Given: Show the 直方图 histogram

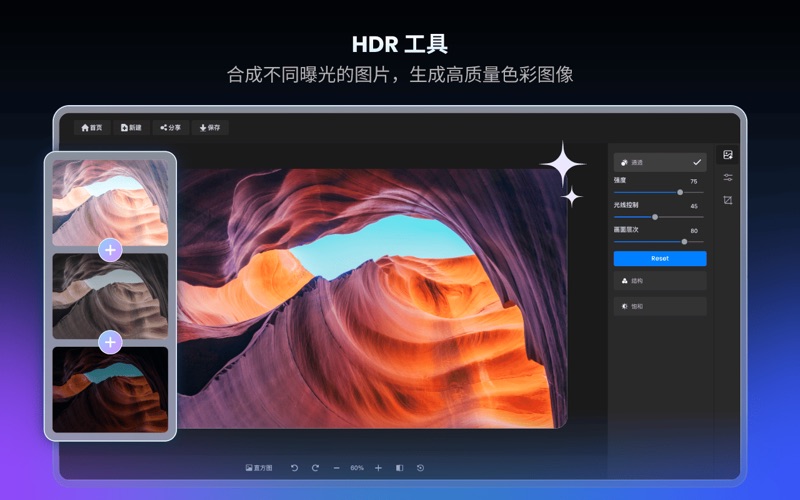Looking at the screenshot, I should tap(259, 468).
